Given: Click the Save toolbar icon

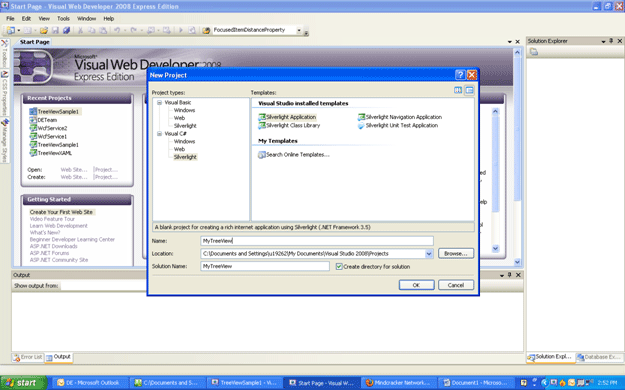Looking at the screenshot, I should [x=55, y=30].
